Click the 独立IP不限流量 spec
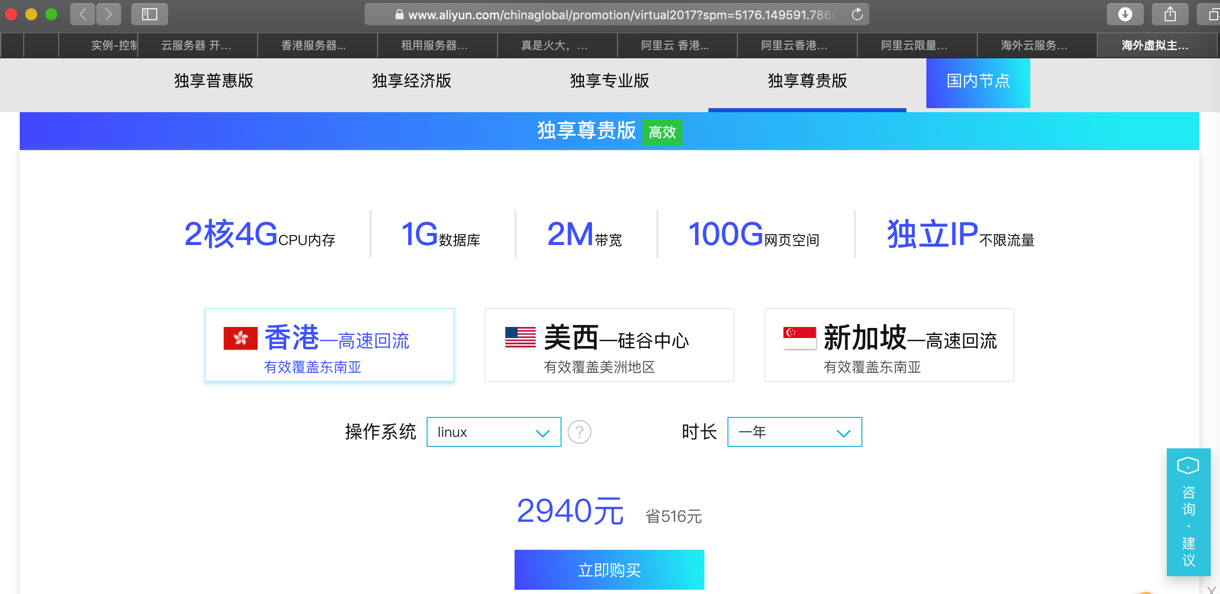This screenshot has width=1220, height=594. pos(961,235)
